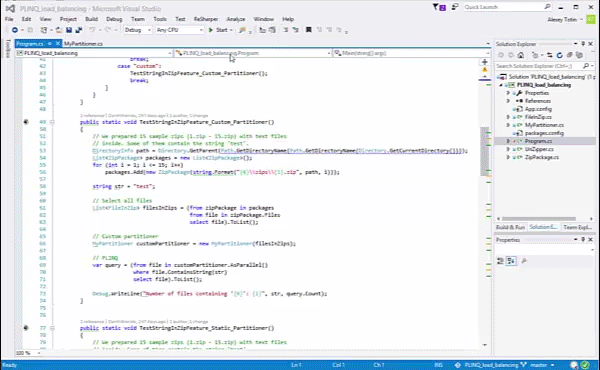Image resolution: width=600 pixels, height=370 pixels.
Task: Collapse the PLINQ_load_balancing project node
Action: coord(501,85)
